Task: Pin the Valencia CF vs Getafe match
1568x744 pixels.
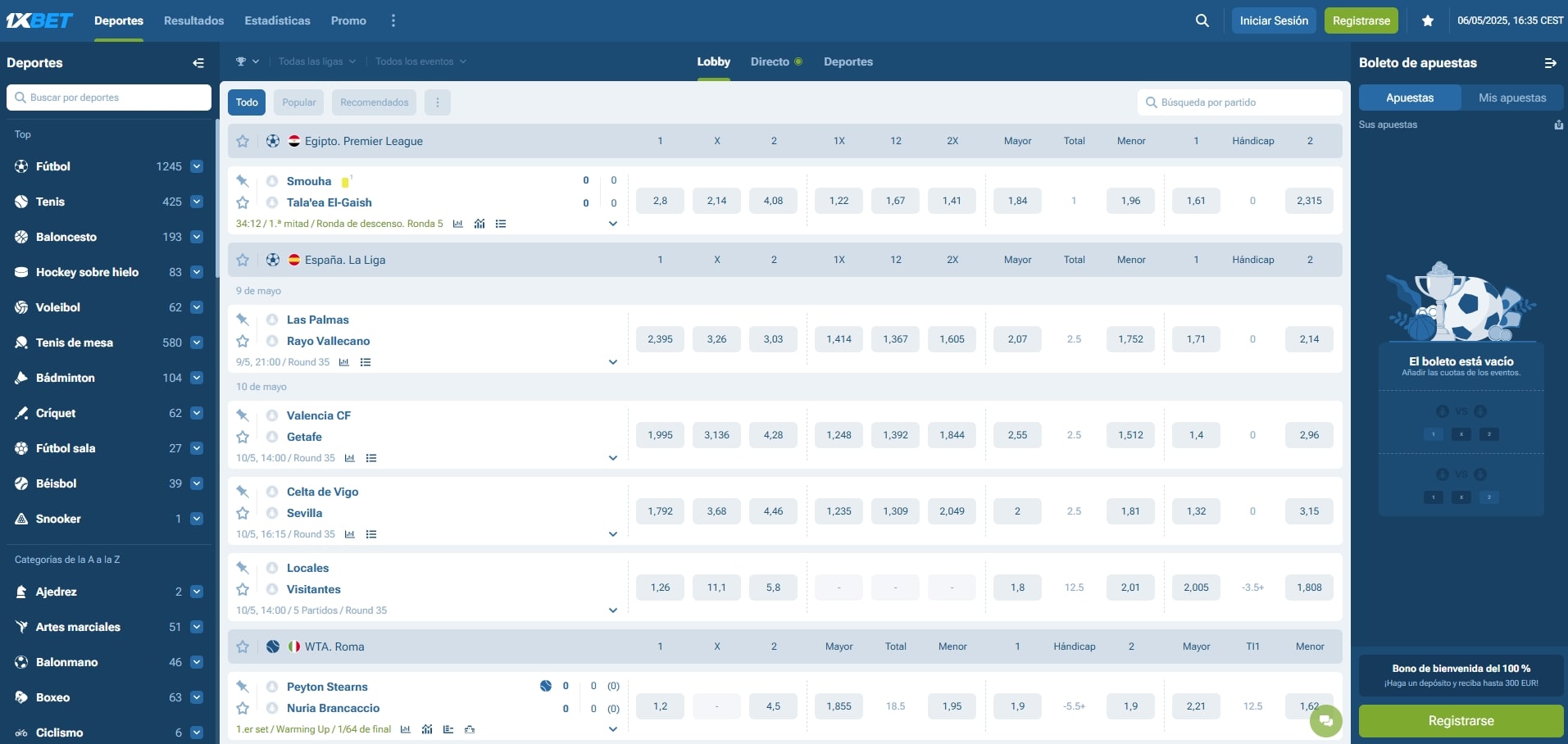Action: click(243, 415)
